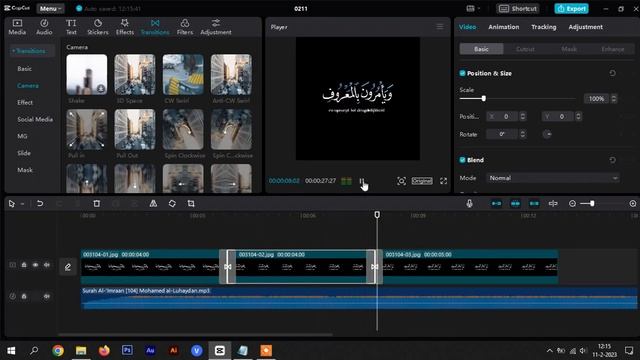640x360 pixels.
Task: Open the Blend Mode Normal dropdown
Action: pyautogui.click(x=553, y=178)
